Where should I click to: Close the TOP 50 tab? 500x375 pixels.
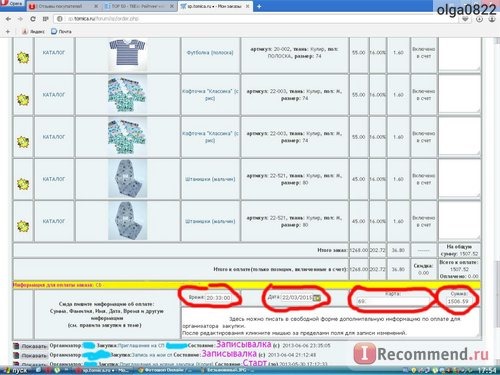click(172, 6)
